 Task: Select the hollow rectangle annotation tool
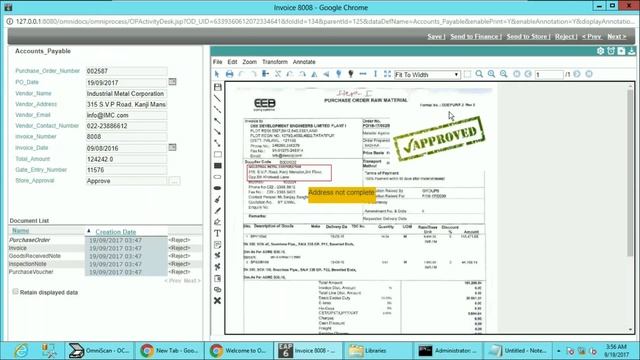[x=218, y=154]
